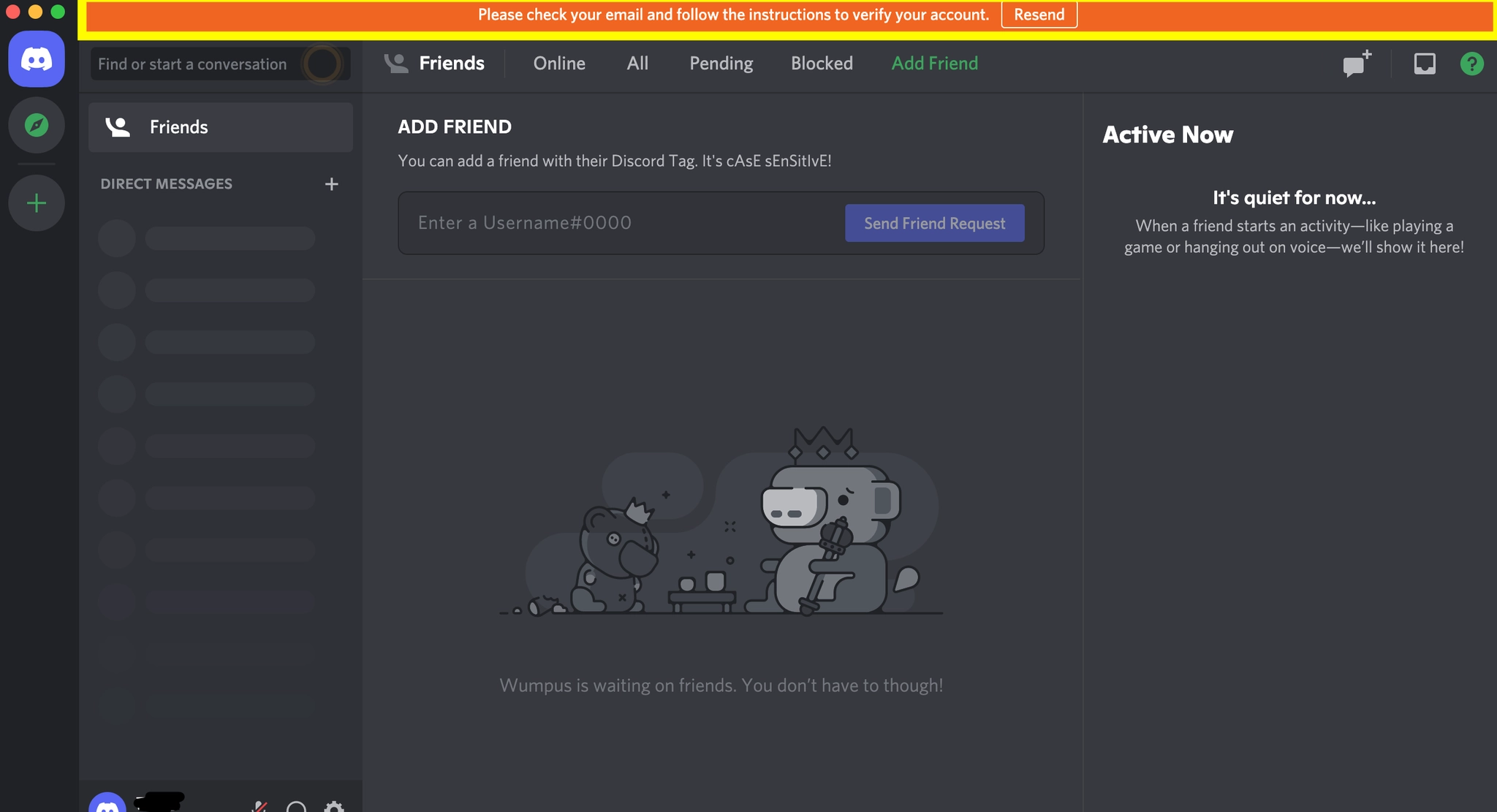
Task: Click Add a Server plus icon
Action: (37, 203)
